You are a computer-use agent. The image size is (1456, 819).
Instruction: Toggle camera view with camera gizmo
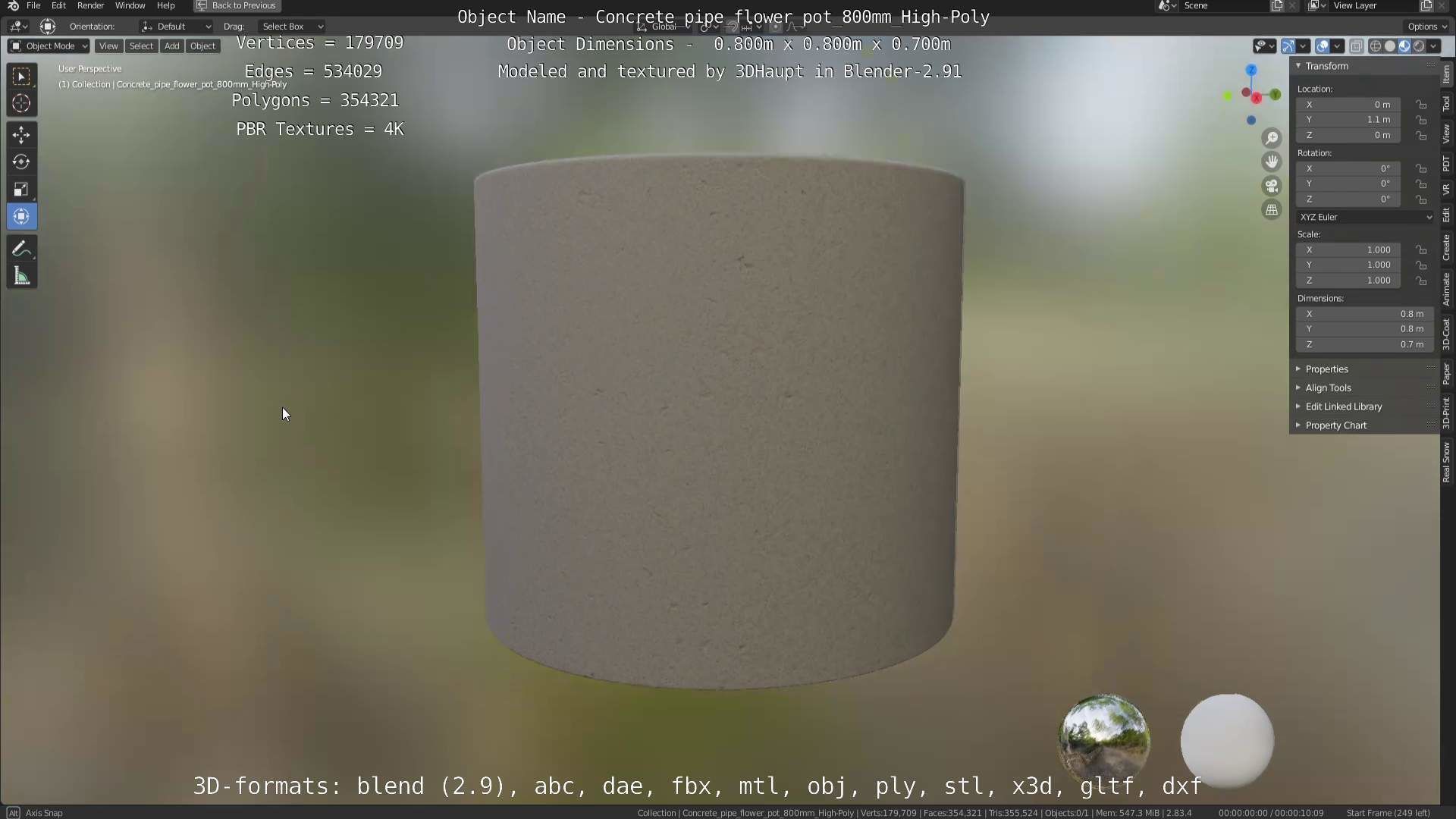click(x=1272, y=186)
